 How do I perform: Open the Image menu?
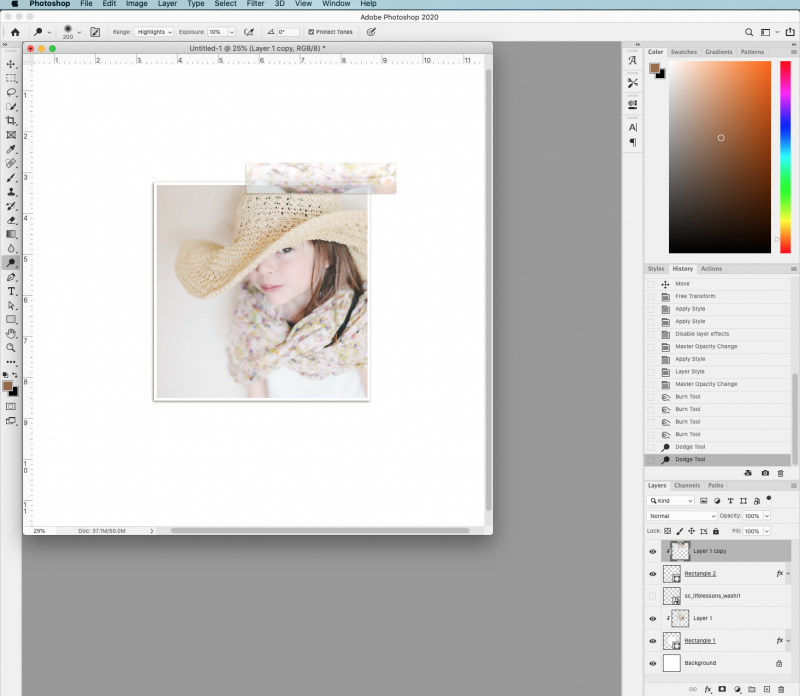click(x=137, y=4)
